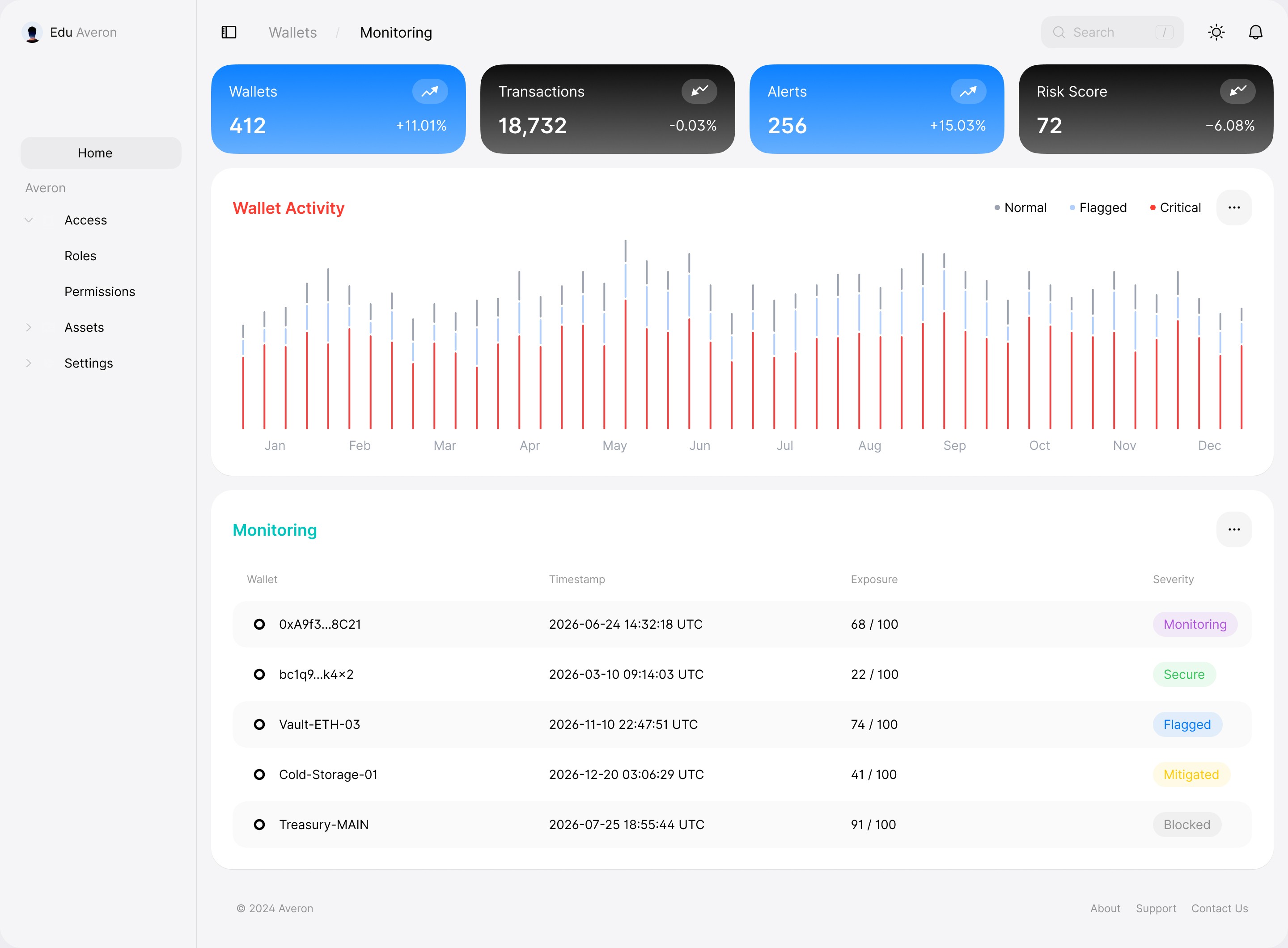Expand the Settings section
Viewport: 1288px width, 948px height.
tap(28, 363)
